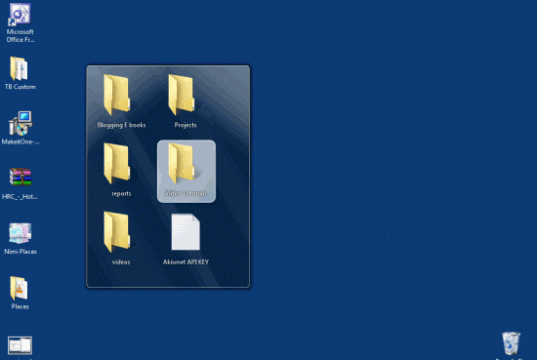This screenshot has height=360, width=537.
Task: Open the Projects folder in container
Action: 182,95
